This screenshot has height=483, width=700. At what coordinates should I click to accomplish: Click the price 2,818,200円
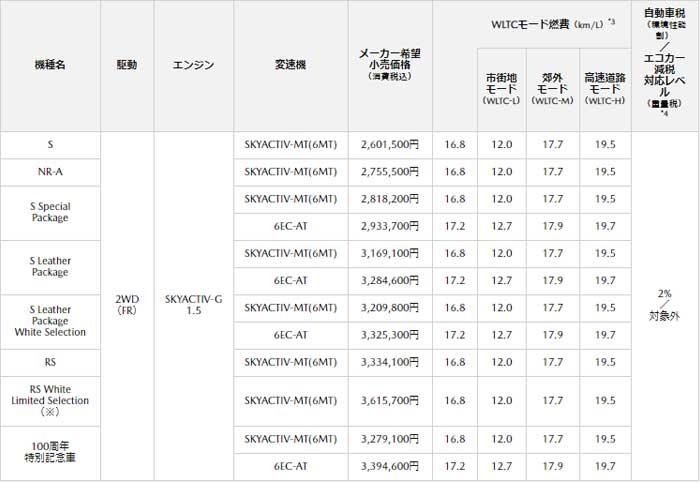390,199
